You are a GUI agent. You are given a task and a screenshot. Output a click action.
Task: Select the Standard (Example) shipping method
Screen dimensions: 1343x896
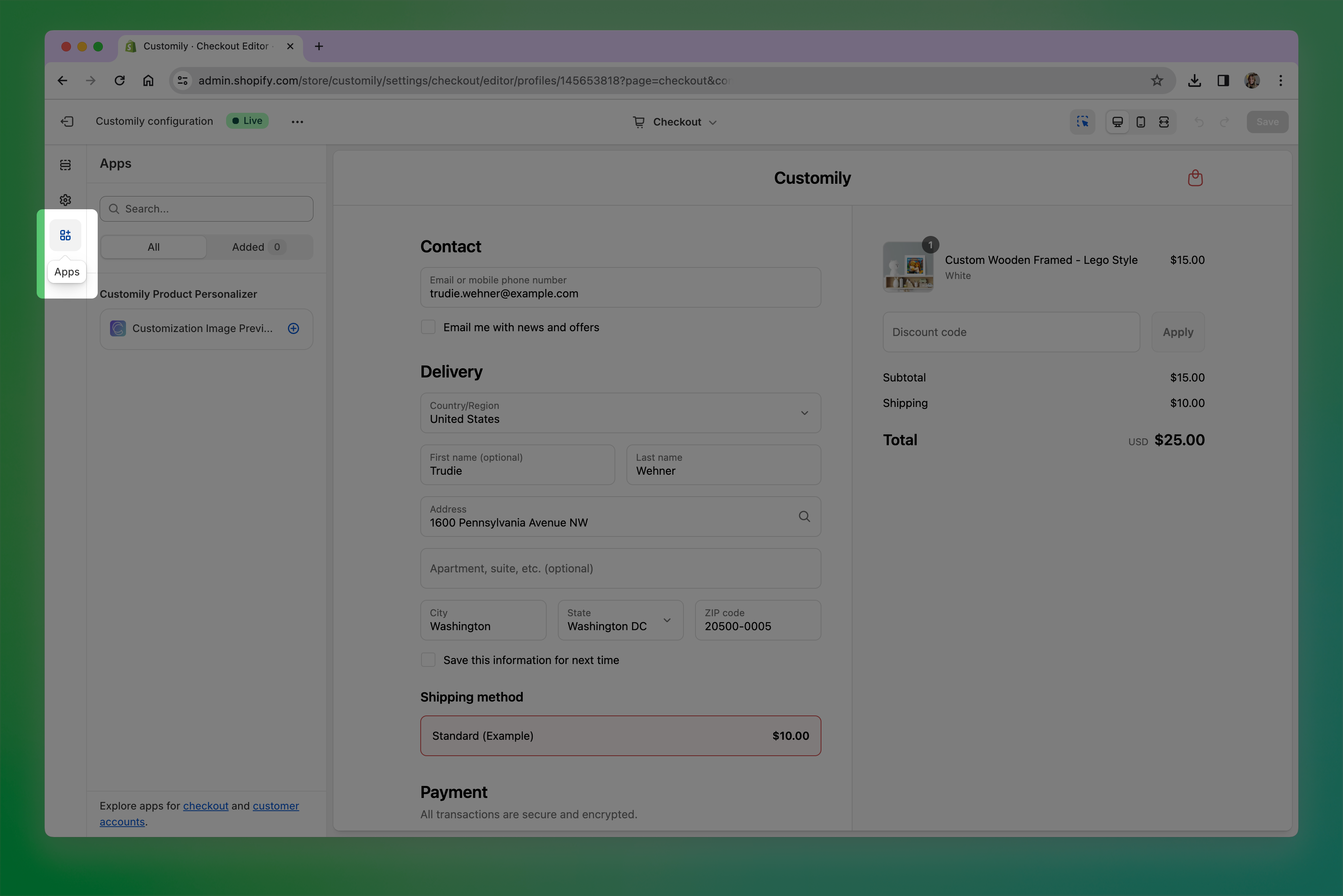(620, 736)
